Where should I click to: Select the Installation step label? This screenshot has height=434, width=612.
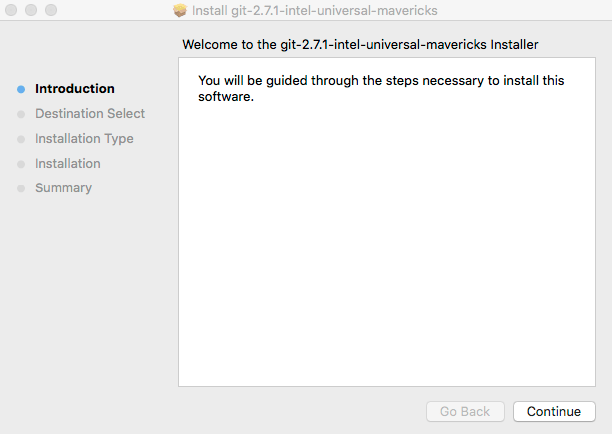pos(68,164)
